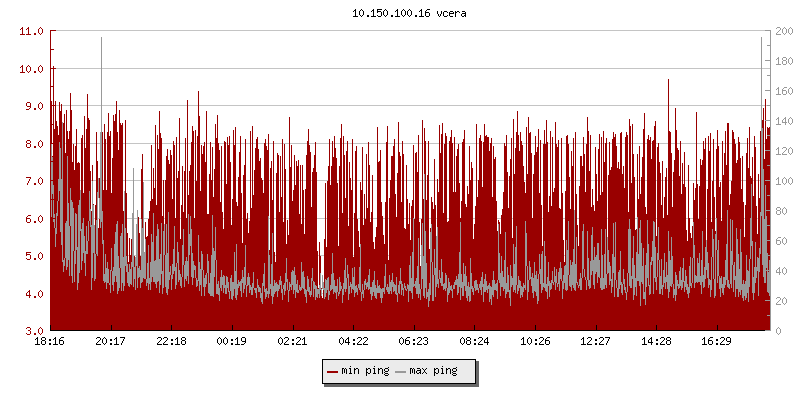This screenshot has width=800, height=400.
Task: Click the 11.0 value on left axis
Action: (x=32, y=31)
